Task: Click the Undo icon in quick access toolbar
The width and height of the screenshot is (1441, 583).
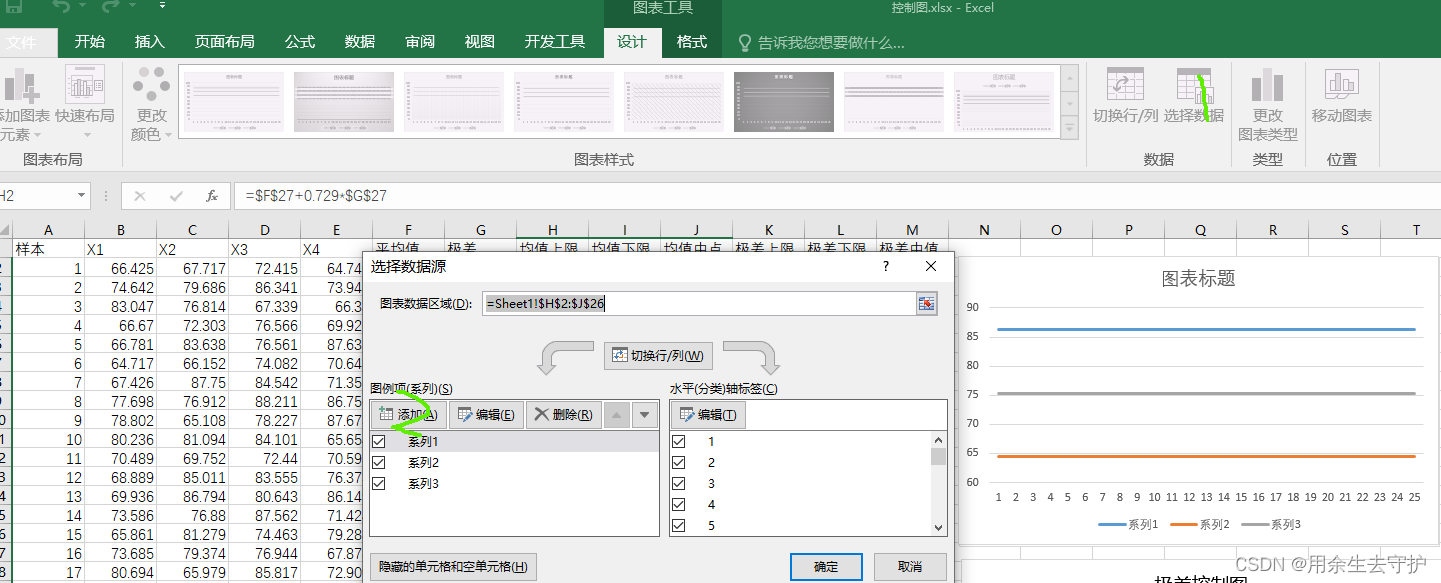Action: [60, 8]
